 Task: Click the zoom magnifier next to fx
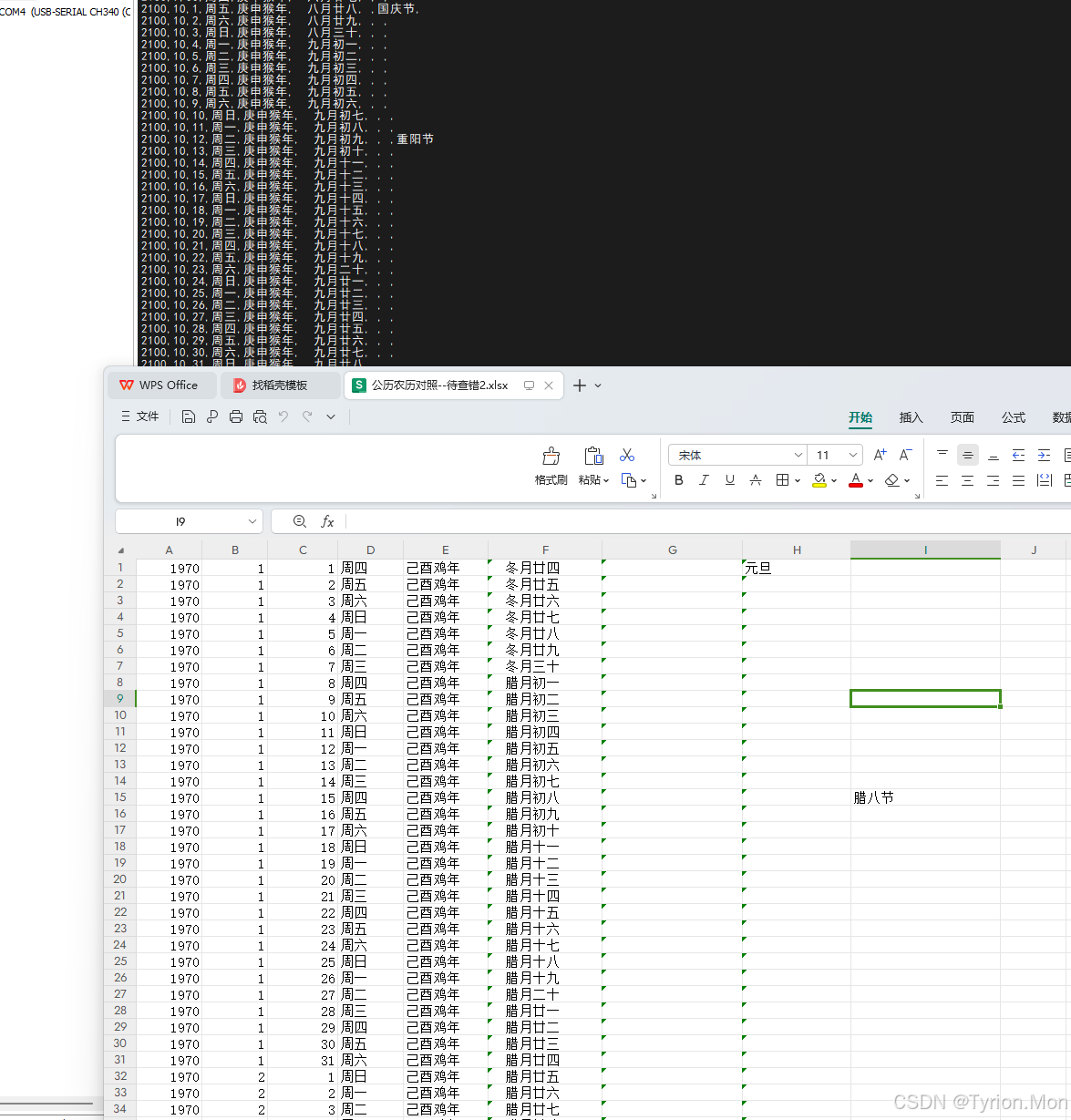coord(300,521)
